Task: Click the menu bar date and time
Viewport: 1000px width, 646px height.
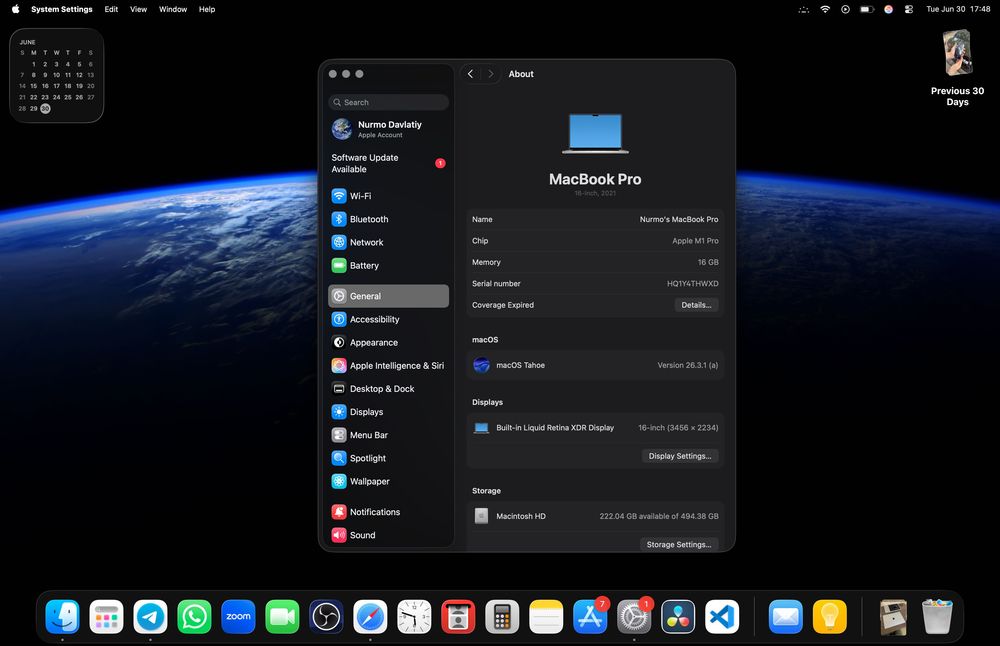Action: point(958,9)
